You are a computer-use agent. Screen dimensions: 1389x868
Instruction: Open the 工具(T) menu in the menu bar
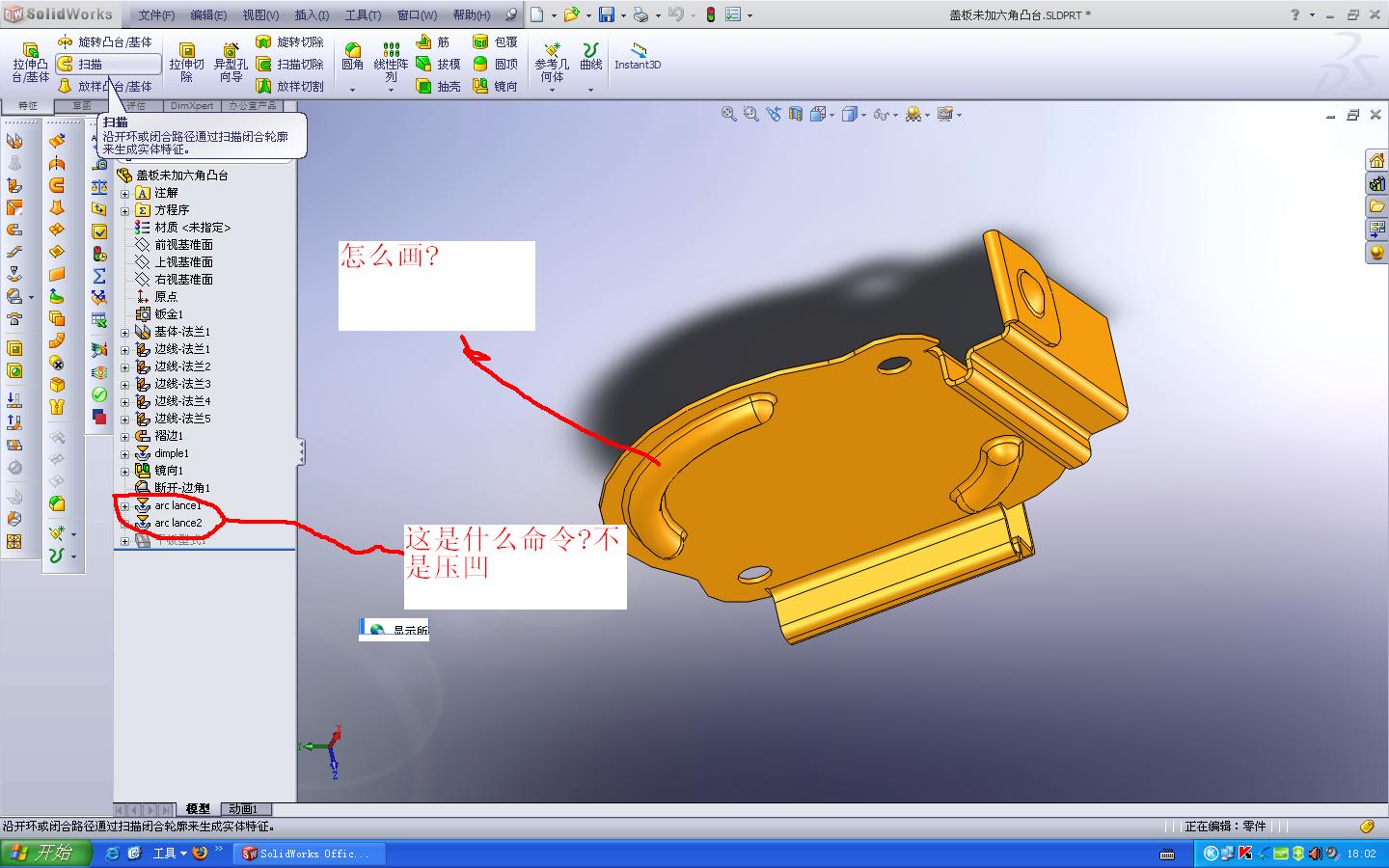(363, 15)
